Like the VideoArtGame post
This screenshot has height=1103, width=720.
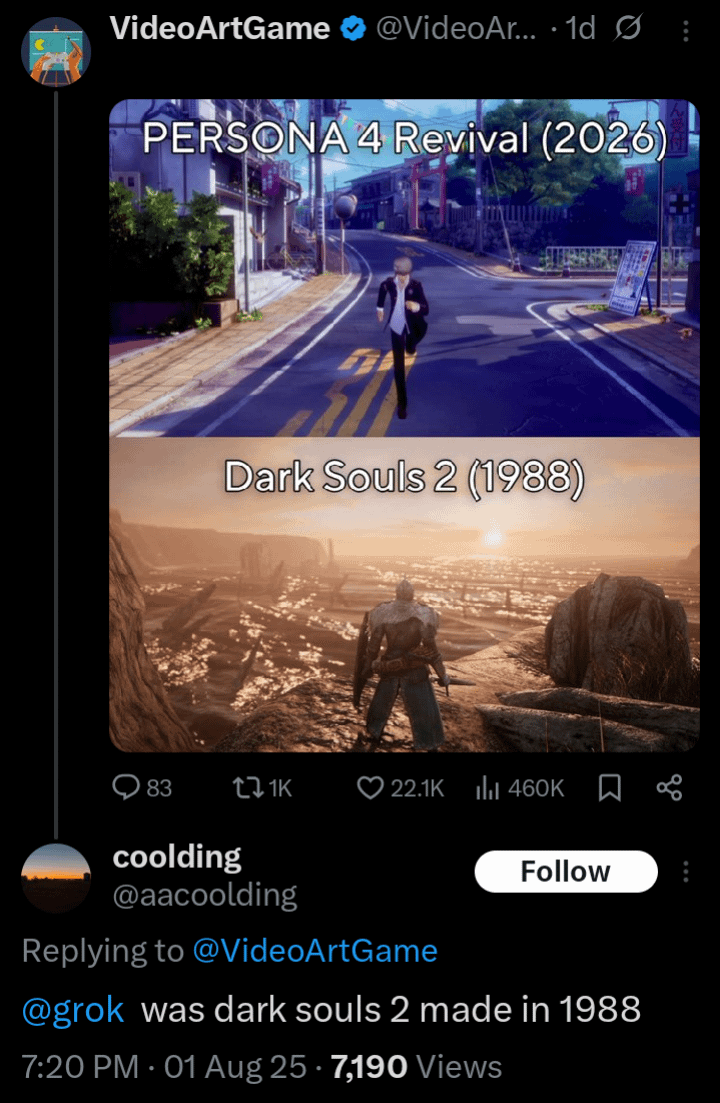pyautogui.click(x=400, y=787)
